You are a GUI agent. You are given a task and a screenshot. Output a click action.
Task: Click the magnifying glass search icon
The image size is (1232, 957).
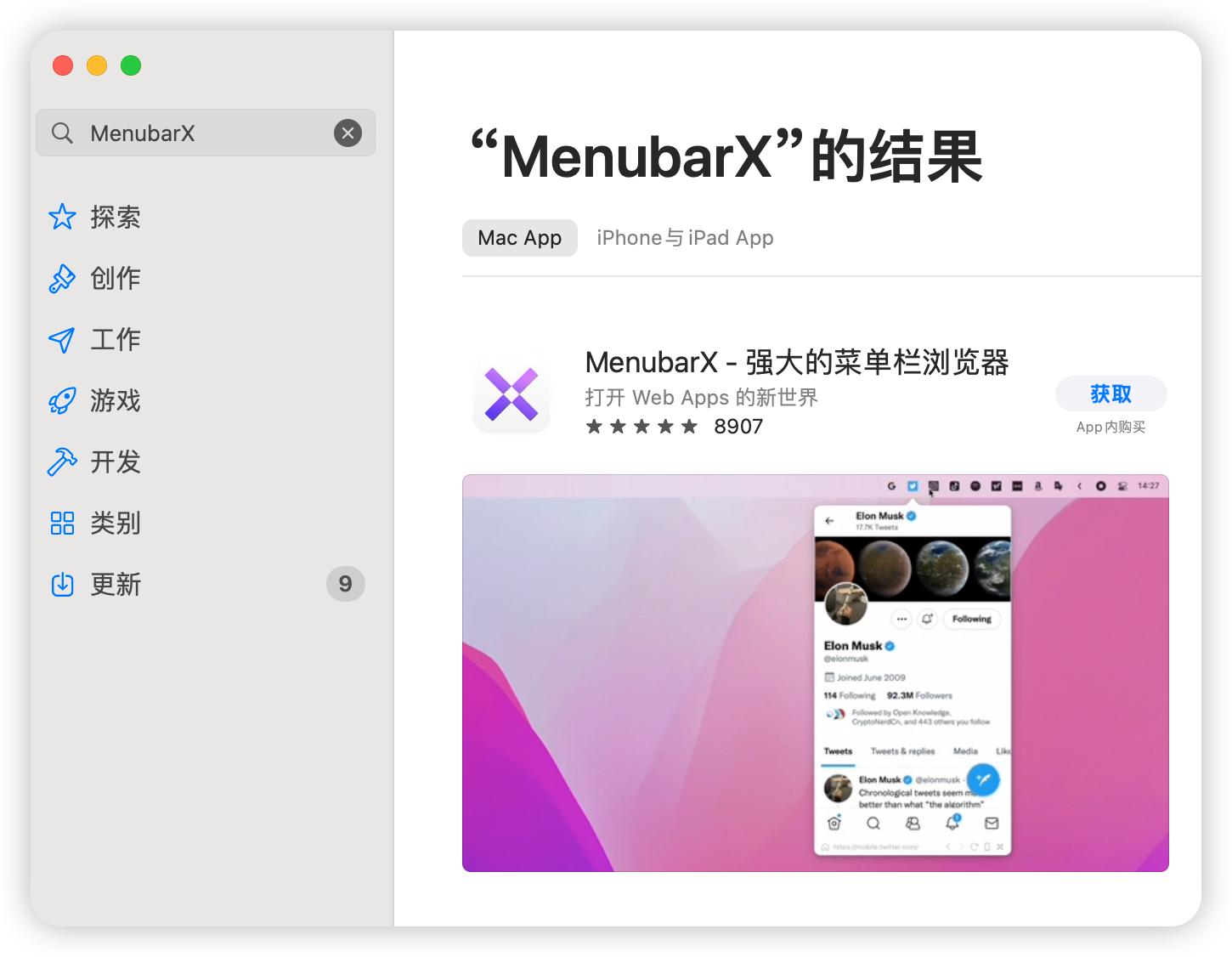pyautogui.click(x=61, y=133)
